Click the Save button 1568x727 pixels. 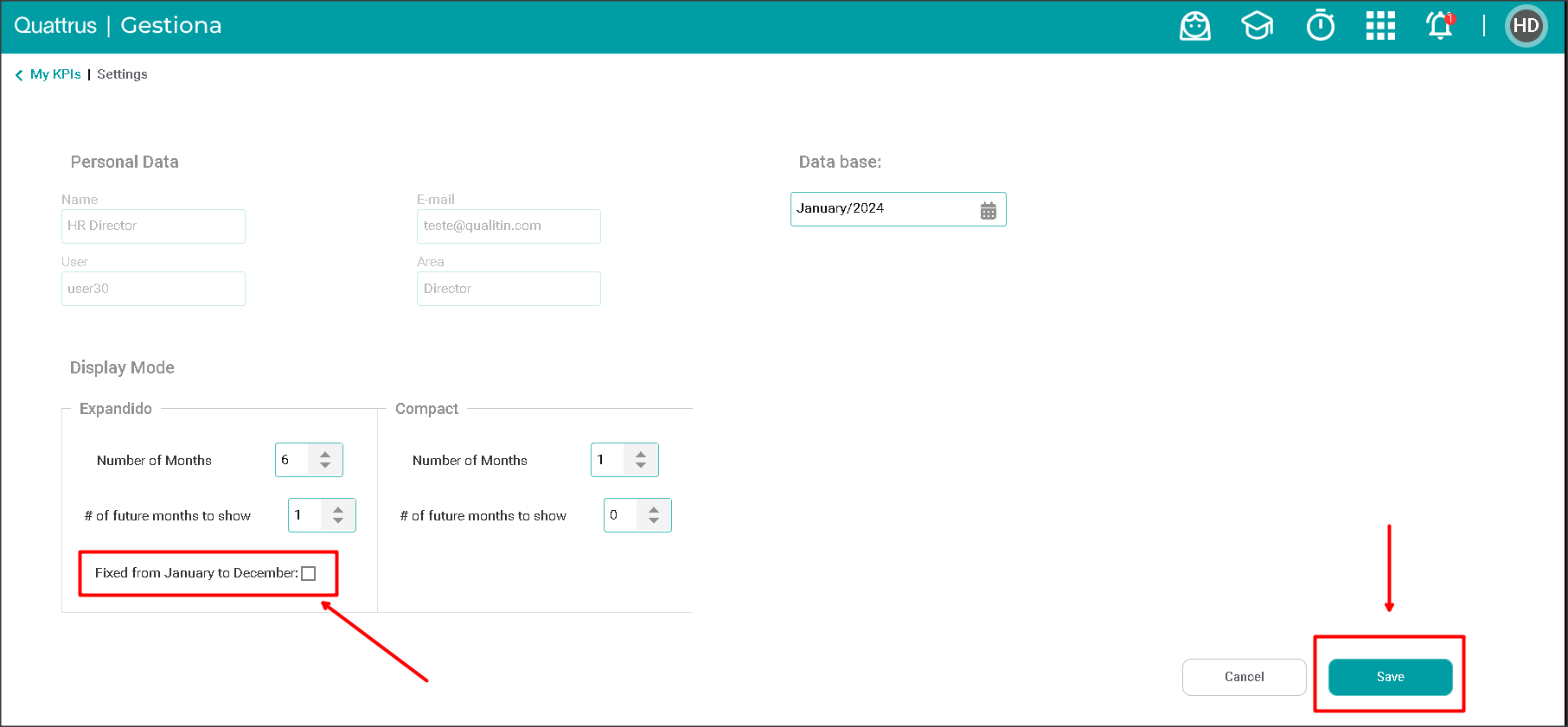click(1390, 677)
